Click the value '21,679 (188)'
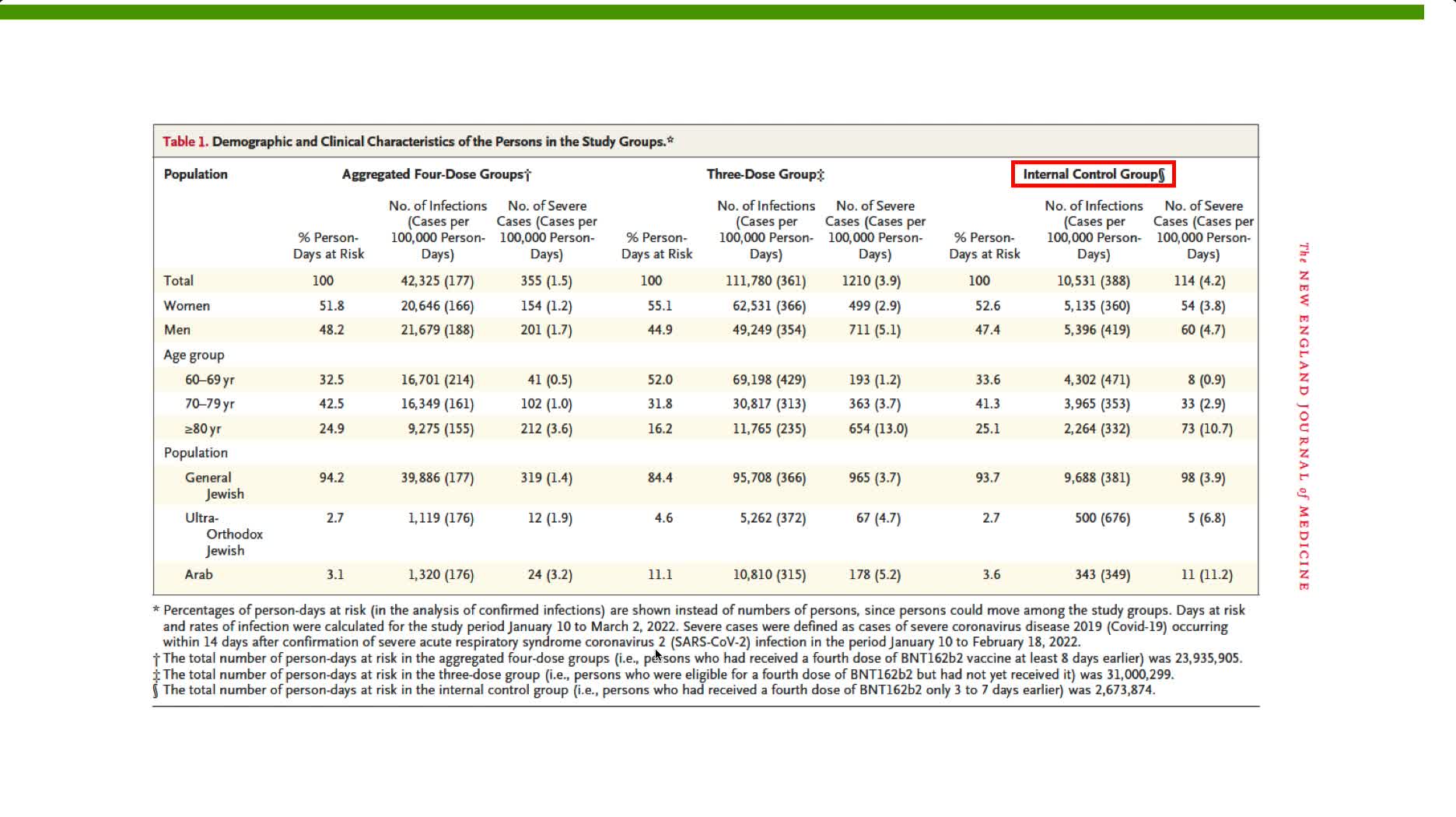Viewport: 1456px width, 817px height. [x=437, y=330]
